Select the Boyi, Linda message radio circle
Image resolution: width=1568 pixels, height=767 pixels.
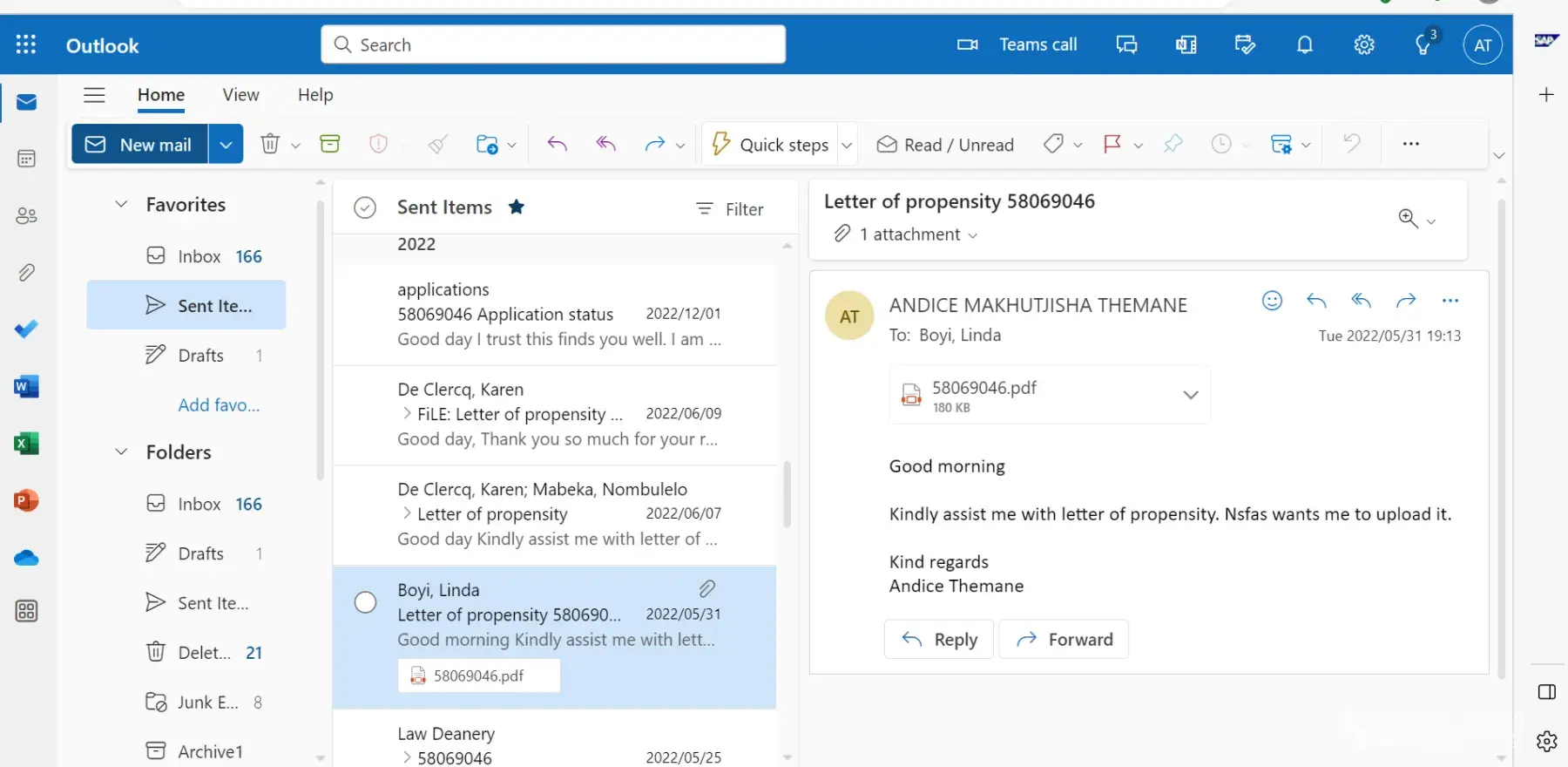click(365, 602)
